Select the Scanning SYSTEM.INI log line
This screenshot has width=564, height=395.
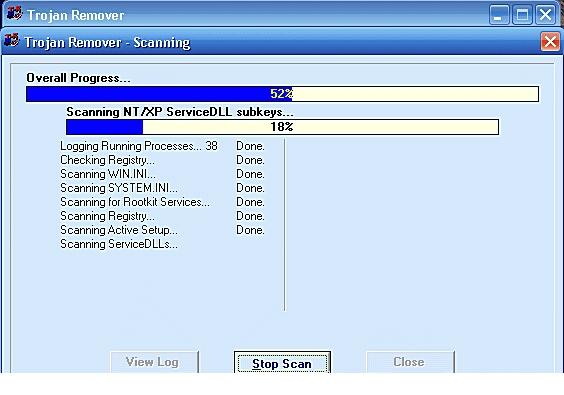point(162,188)
